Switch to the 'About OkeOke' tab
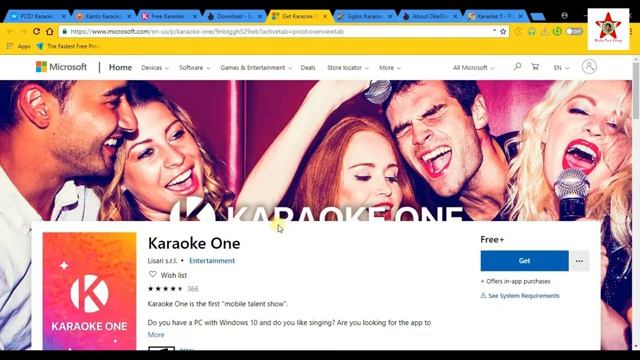This screenshot has height=360, width=640. [x=429, y=16]
